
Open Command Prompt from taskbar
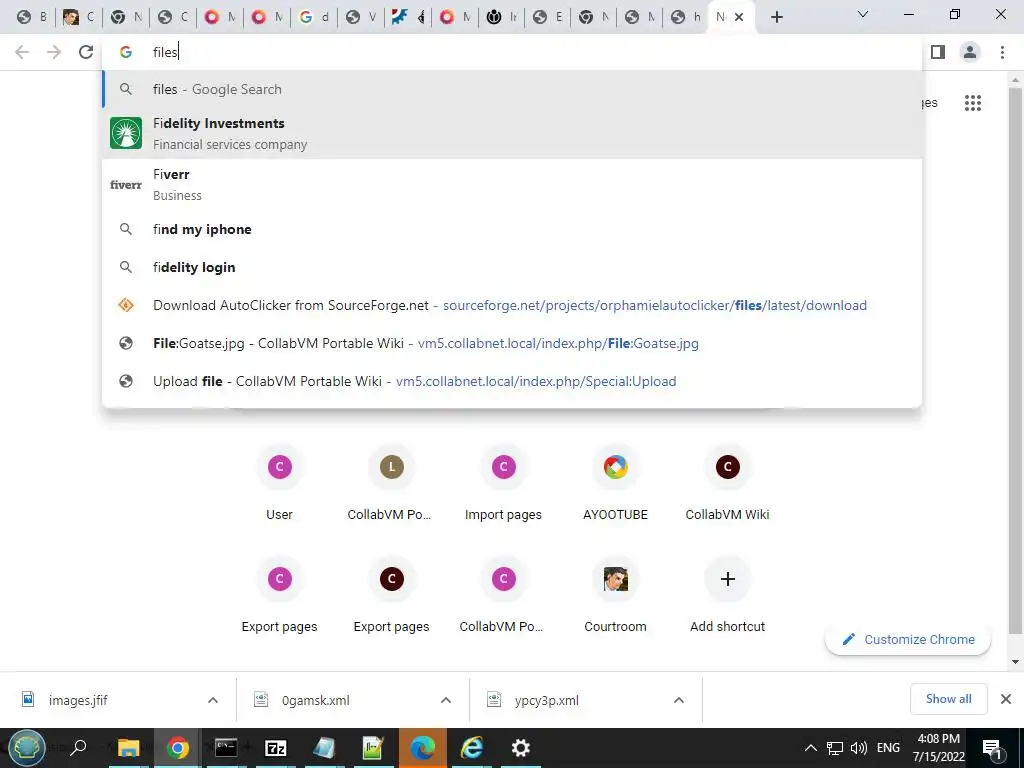point(226,748)
